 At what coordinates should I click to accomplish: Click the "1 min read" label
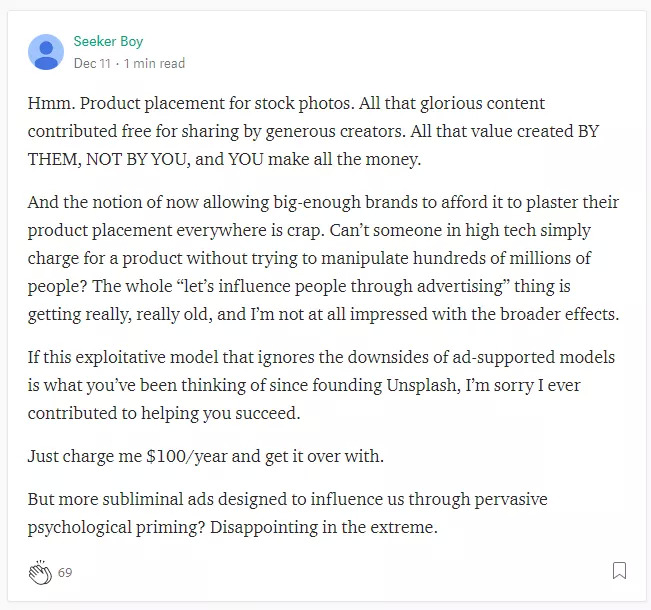(154, 63)
